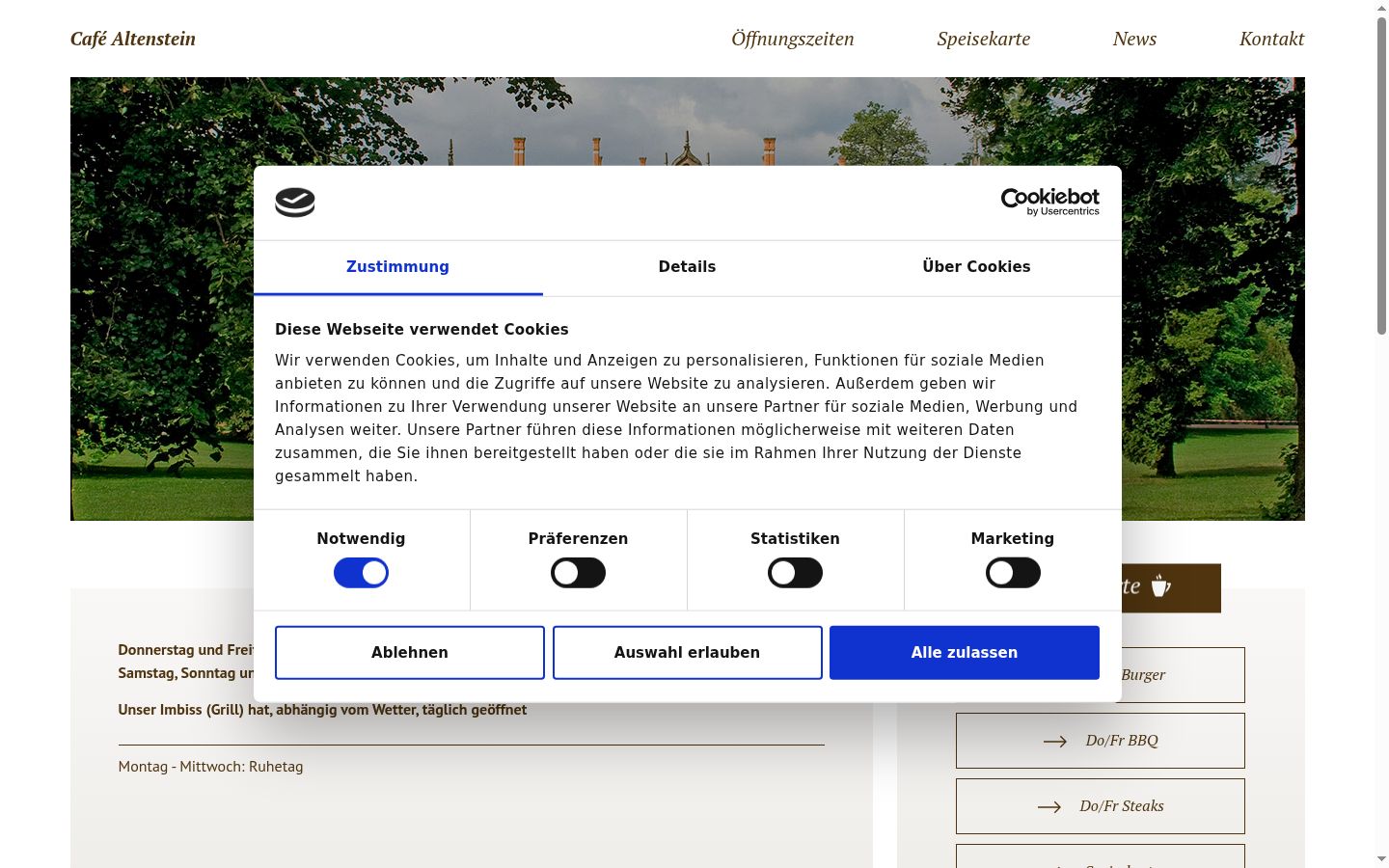Click the Alle zulassen button
1389x868 pixels.
[965, 653]
